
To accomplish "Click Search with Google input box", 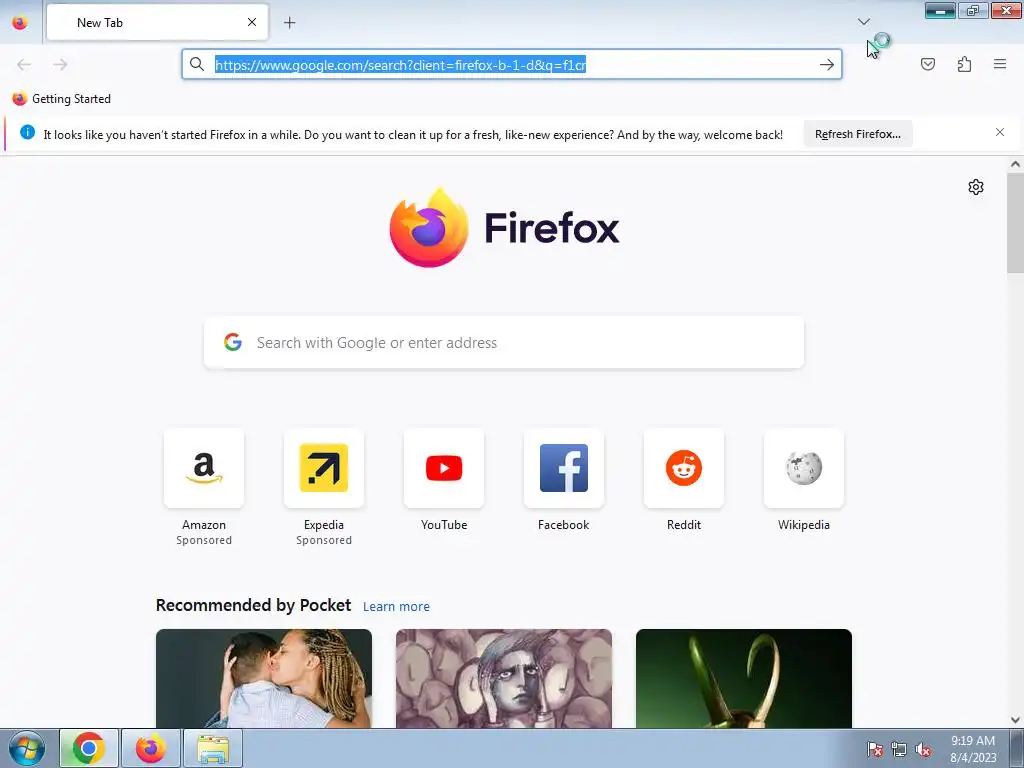I will click(x=504, y=342).
